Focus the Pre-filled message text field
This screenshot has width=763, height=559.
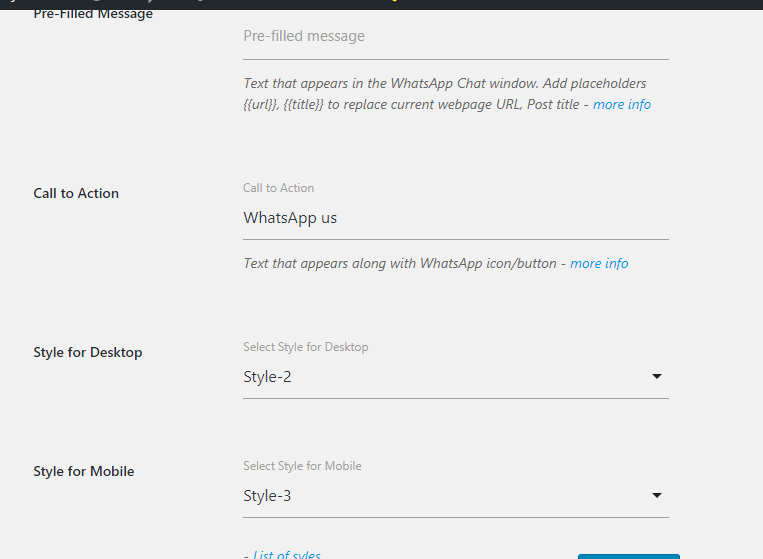tap(455, 37)
